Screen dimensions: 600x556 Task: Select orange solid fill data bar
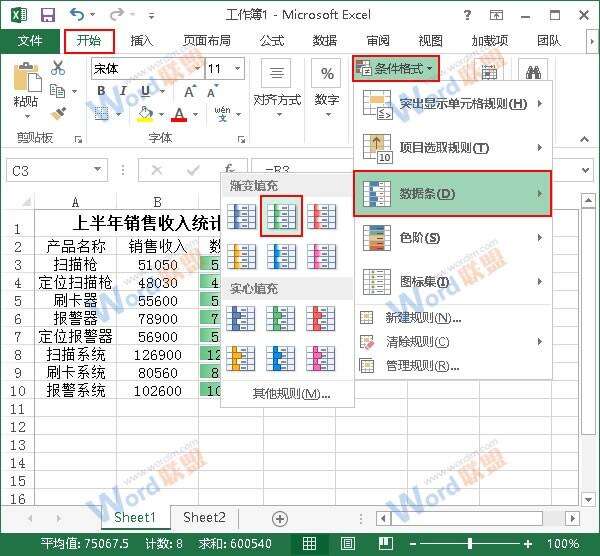[x=241, y=359]
